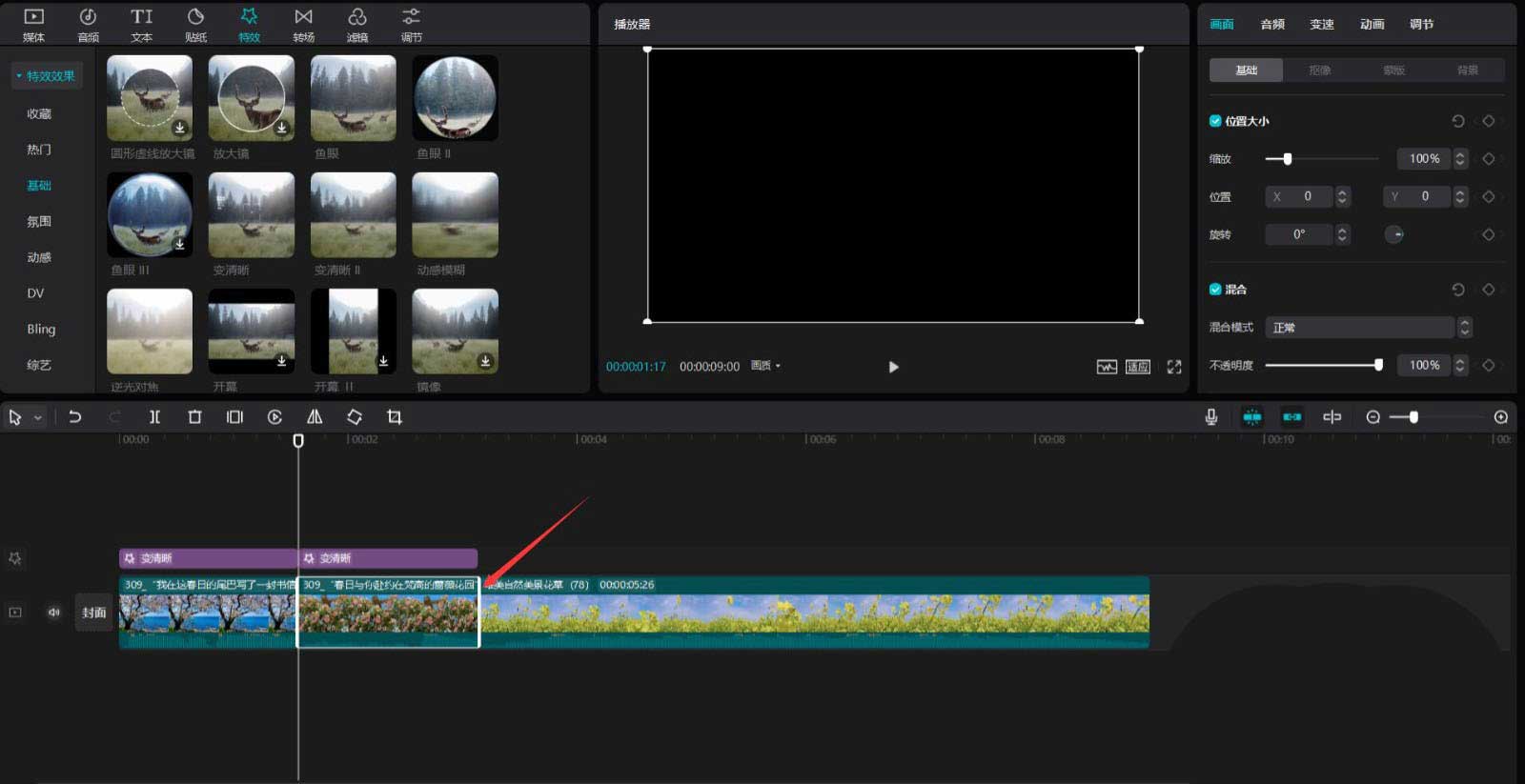Image resolution: width=1525 pixels, height=784 pixels.
Task: Switch to the 转场 transitions tab
Action: point(303,25)
